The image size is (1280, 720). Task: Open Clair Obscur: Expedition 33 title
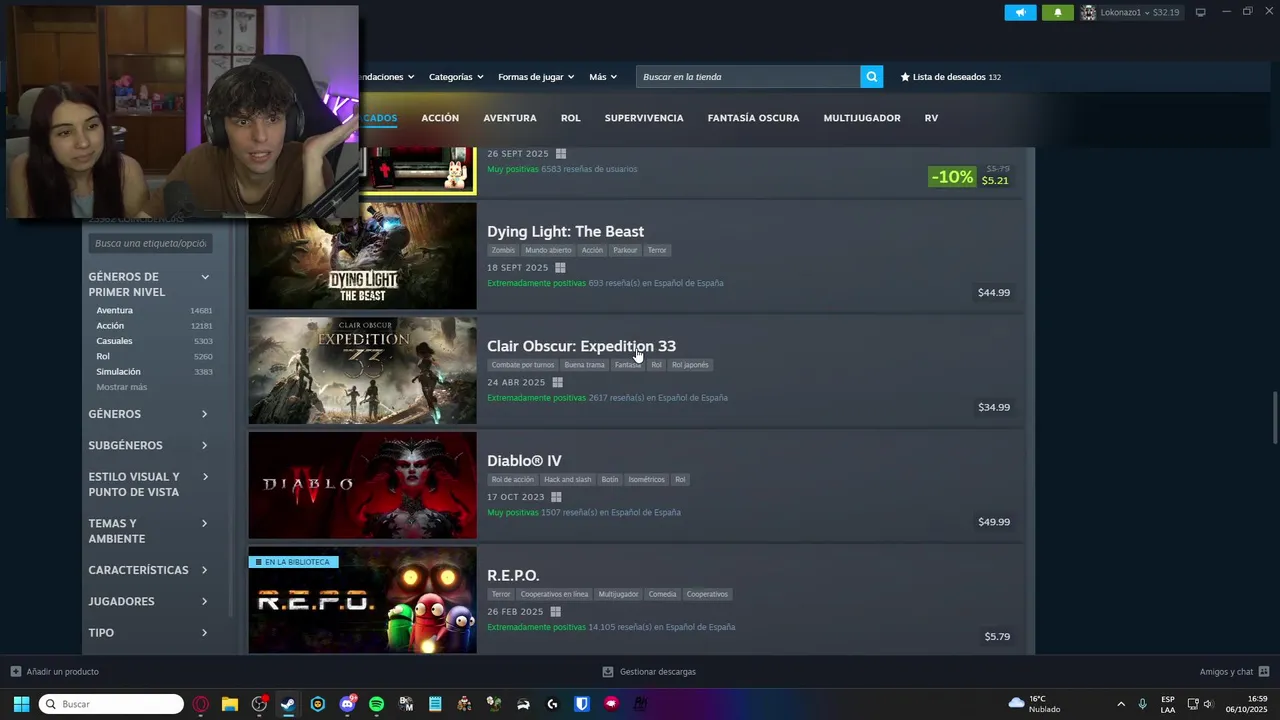(581, 346)
